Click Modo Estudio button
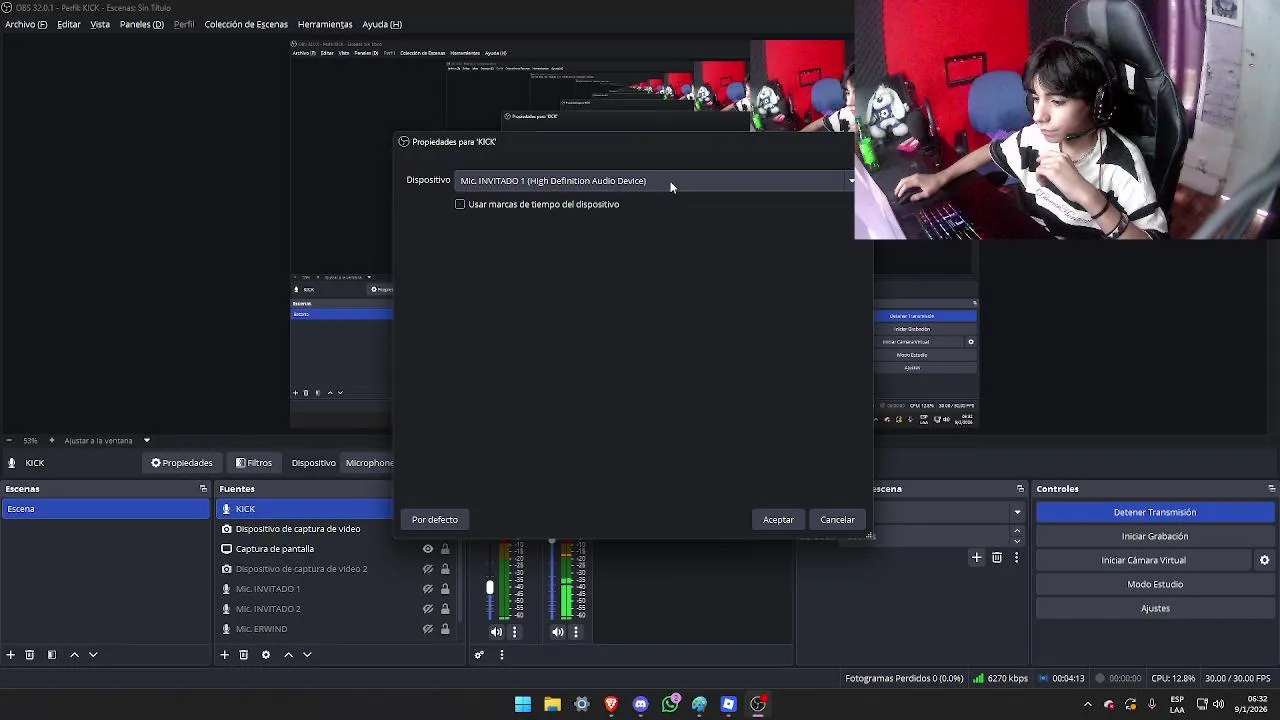 [x=1155, y=584]
